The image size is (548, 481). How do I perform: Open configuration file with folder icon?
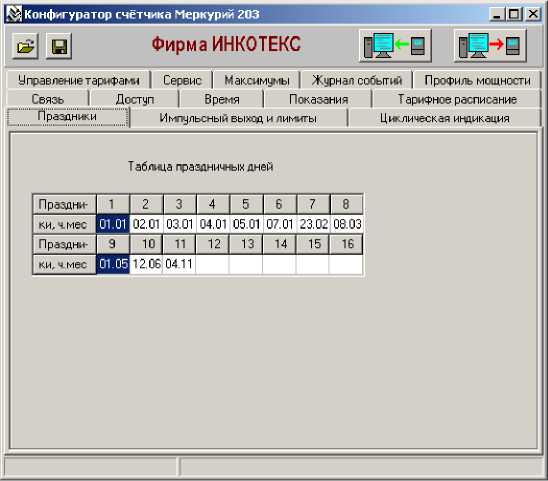(25, 46)
